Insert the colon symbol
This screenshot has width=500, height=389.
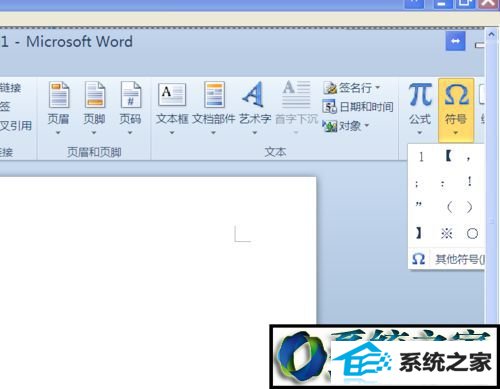[442, 184]
